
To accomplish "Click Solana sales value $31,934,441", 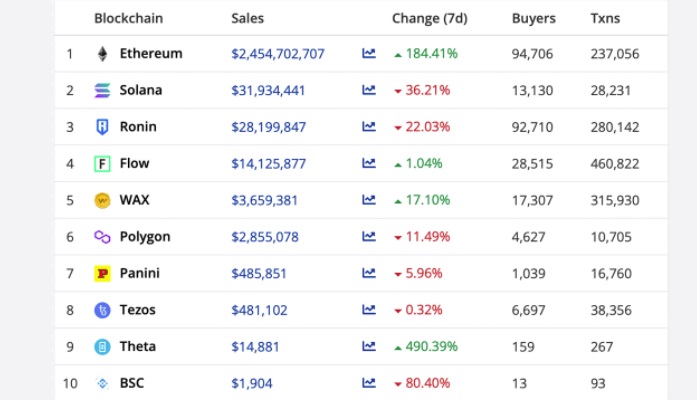I will point(268,90).
